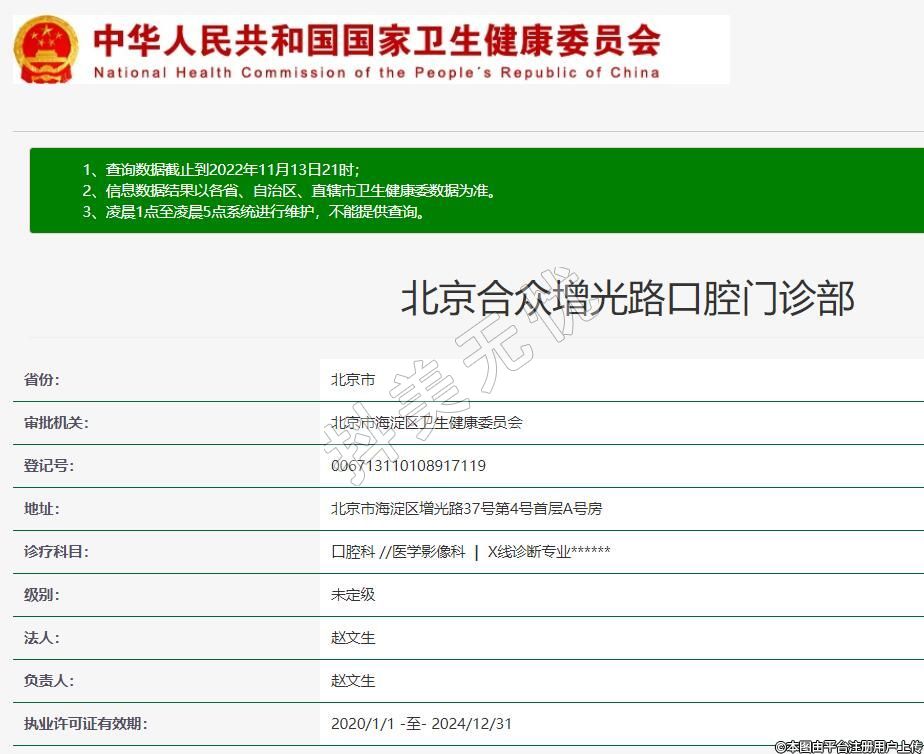924x754 pixels.
Task: Click the notice line about 2022年11月13日21时
Action: 221,169
